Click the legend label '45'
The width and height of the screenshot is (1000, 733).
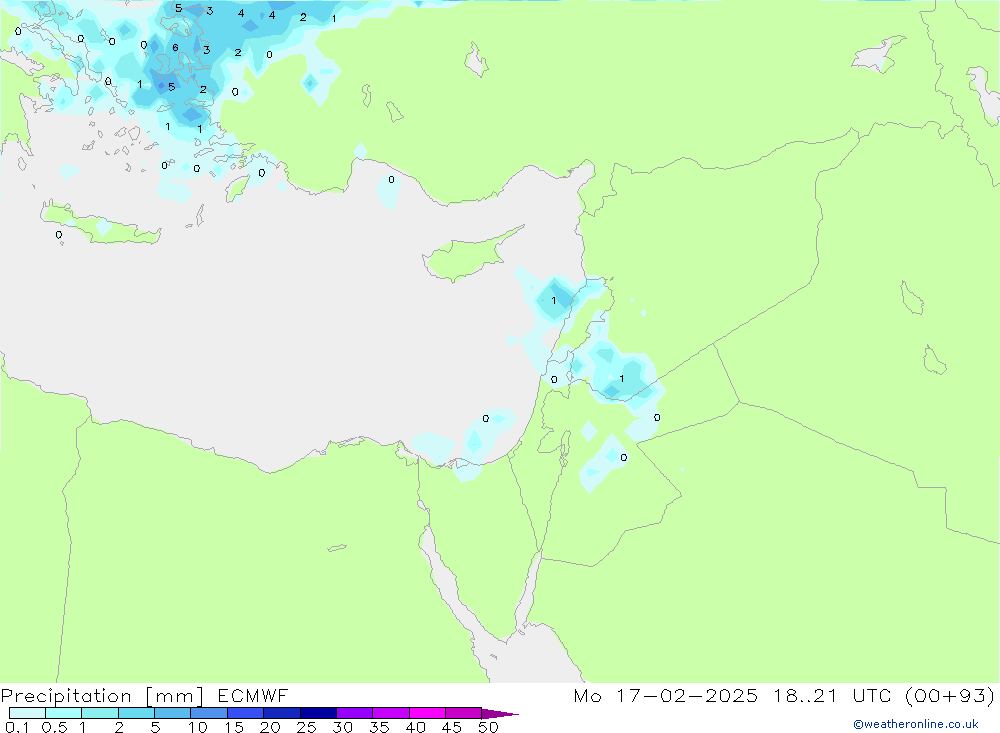click(x=452, y=727)
